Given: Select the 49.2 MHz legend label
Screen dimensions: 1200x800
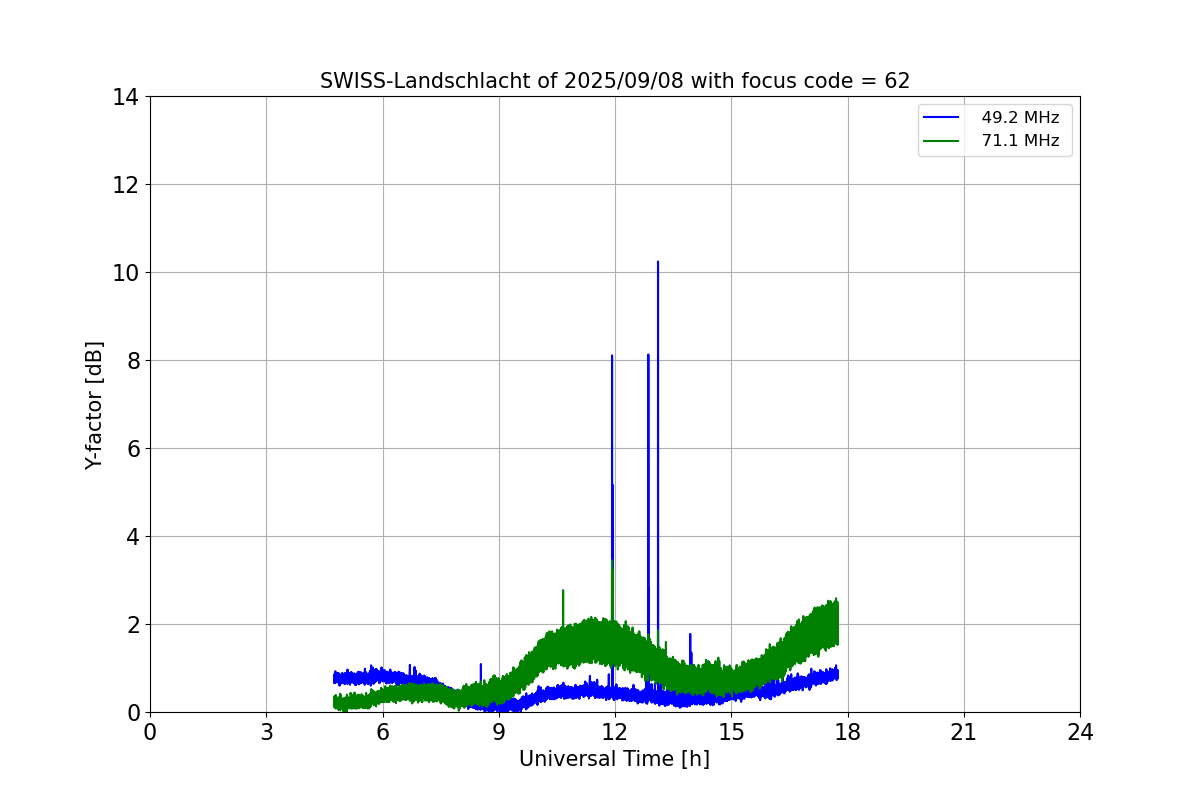Looking at the screenshot, I should pos(1020,118).
